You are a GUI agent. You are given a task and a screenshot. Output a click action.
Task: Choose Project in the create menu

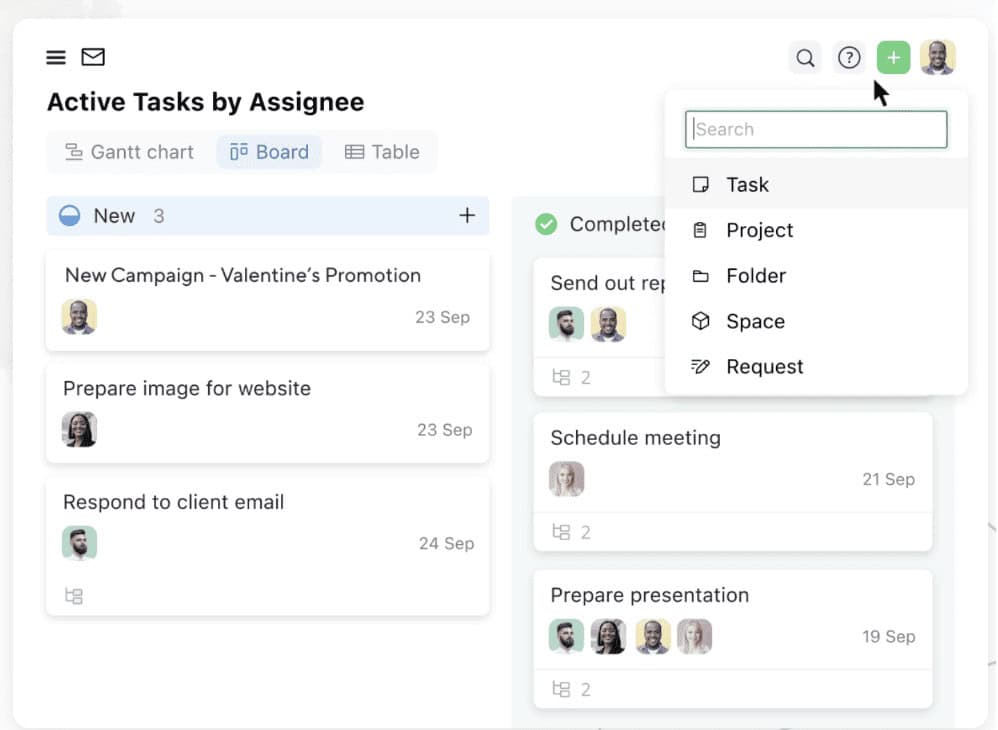[x=816, y=230]
